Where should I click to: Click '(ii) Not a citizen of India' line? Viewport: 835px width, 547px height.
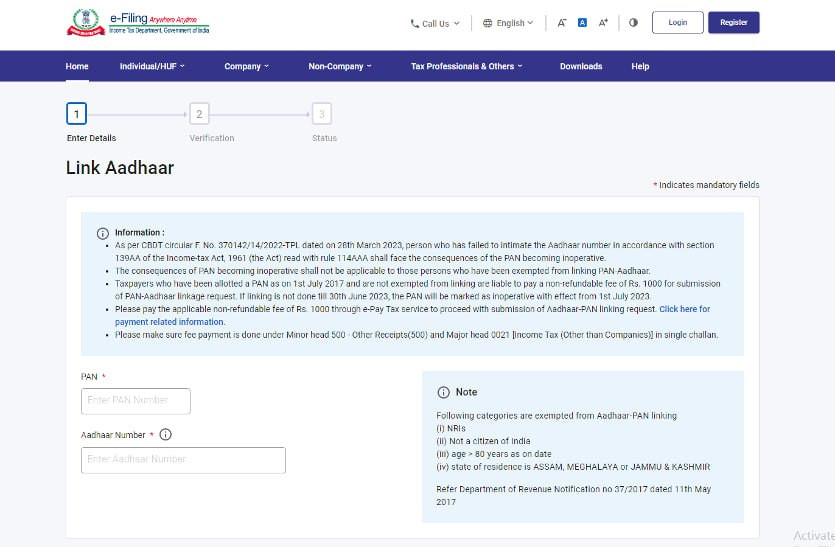point(483,441)
